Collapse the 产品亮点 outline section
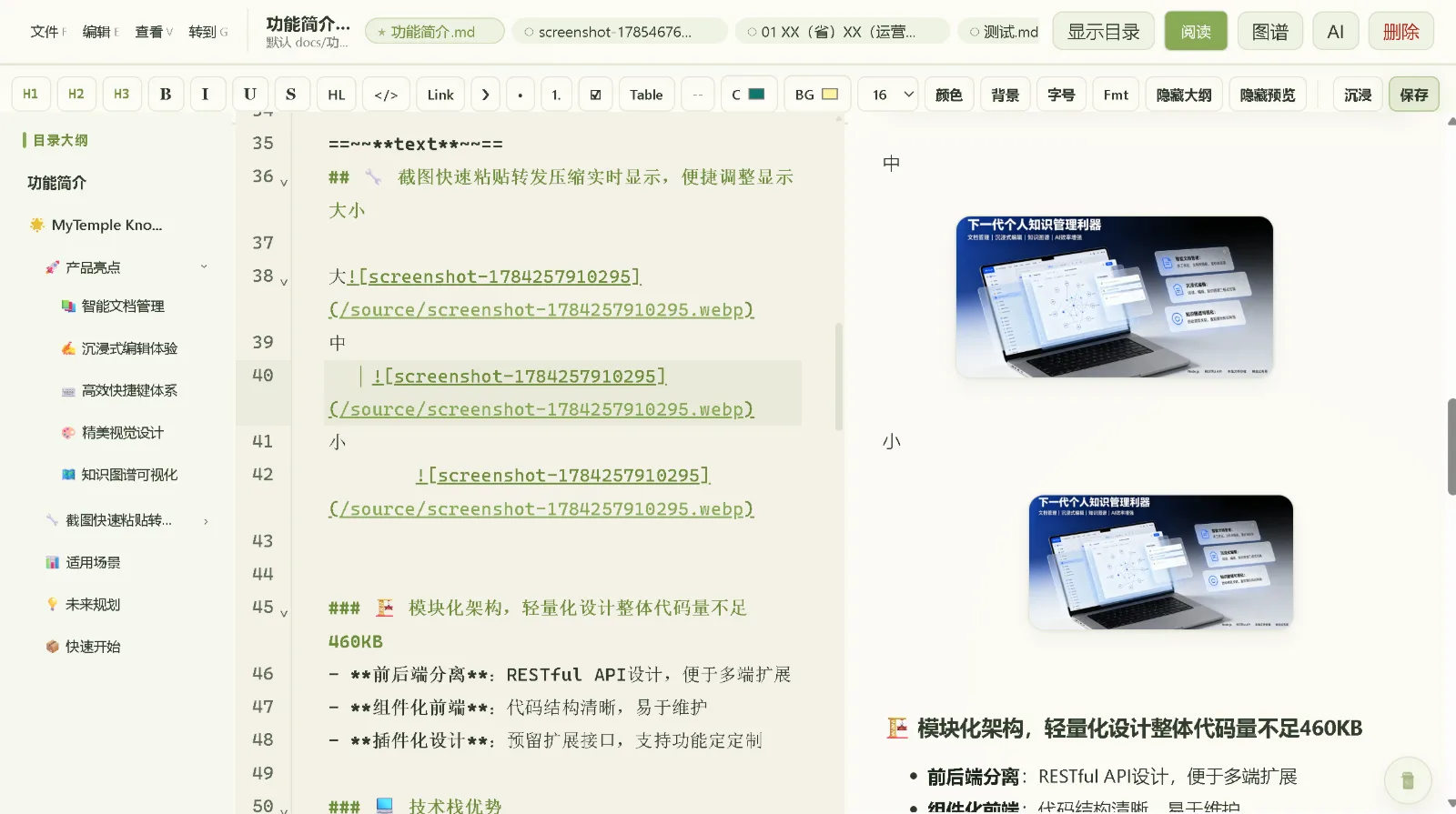The image size is (1456, 814). (204, 266)
